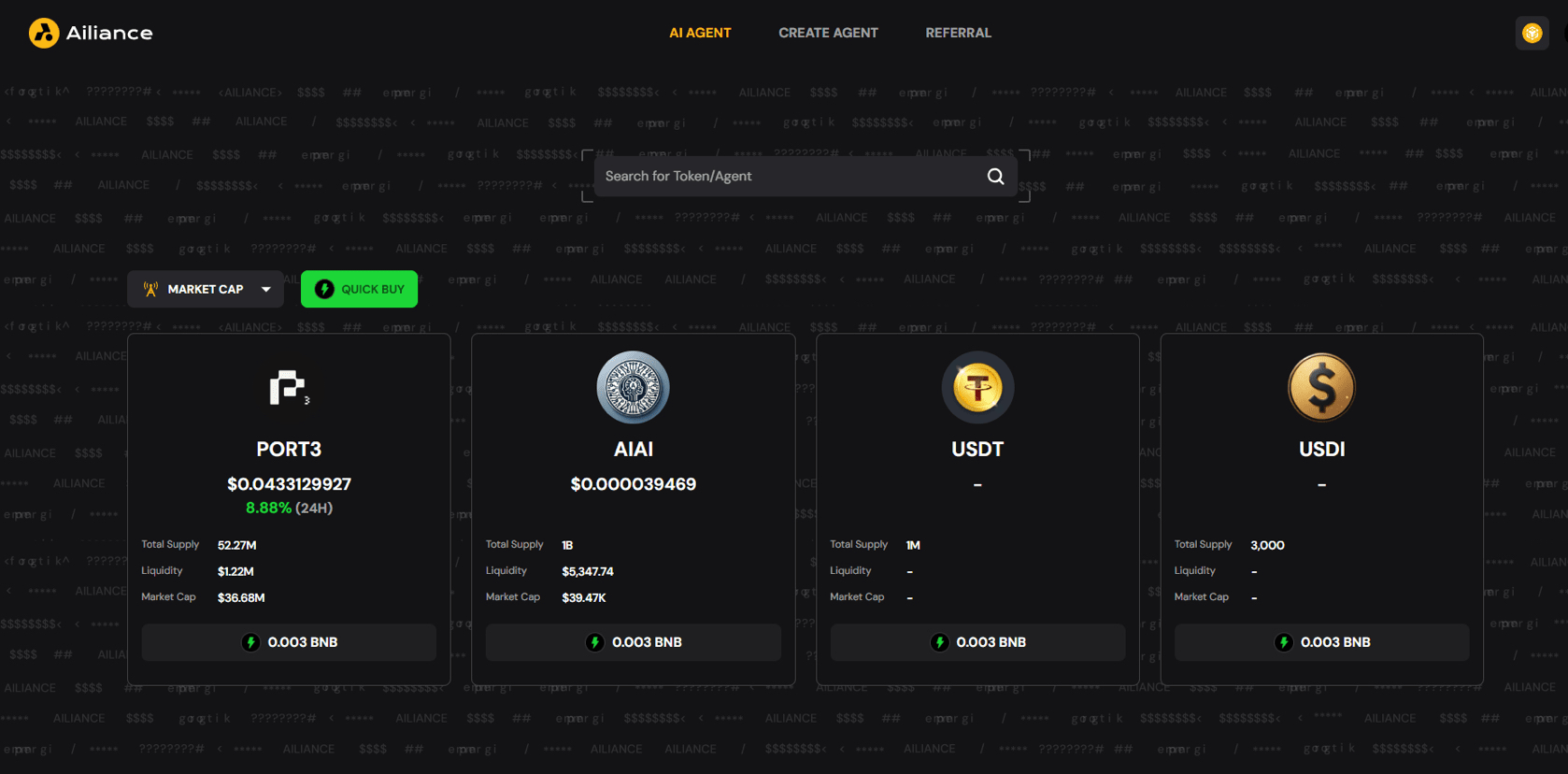Click the PORT3 token logo
The height and width of the screenshot is (774, 1568).
[289, 387]
